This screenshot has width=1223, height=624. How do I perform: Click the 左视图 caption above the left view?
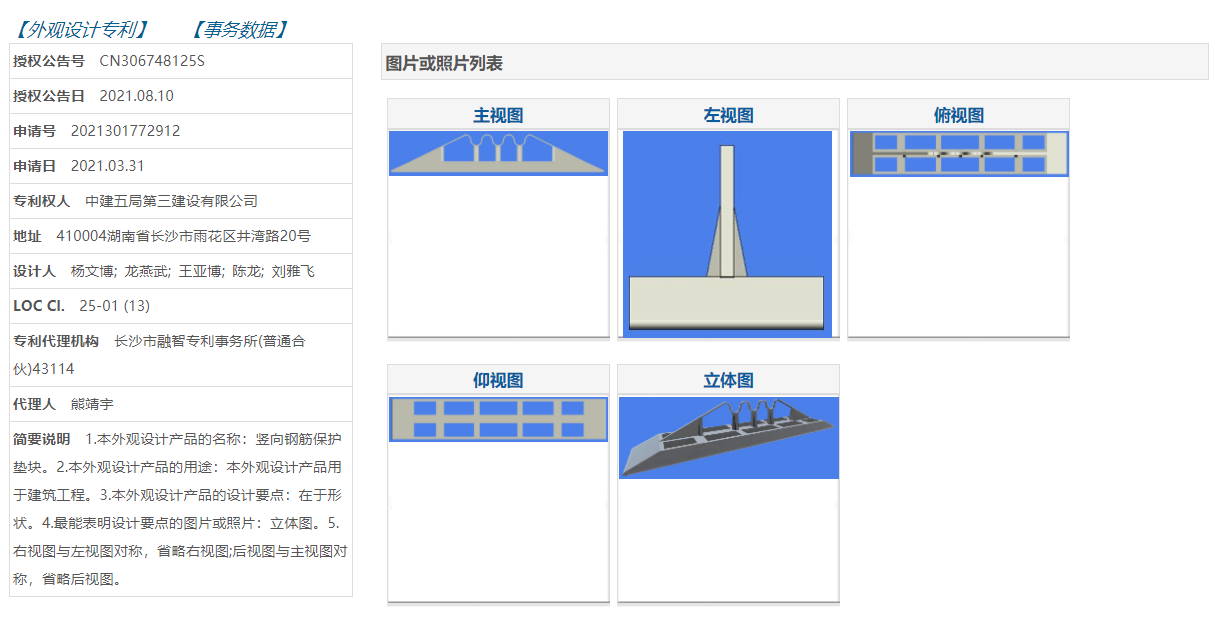[727, 114]
